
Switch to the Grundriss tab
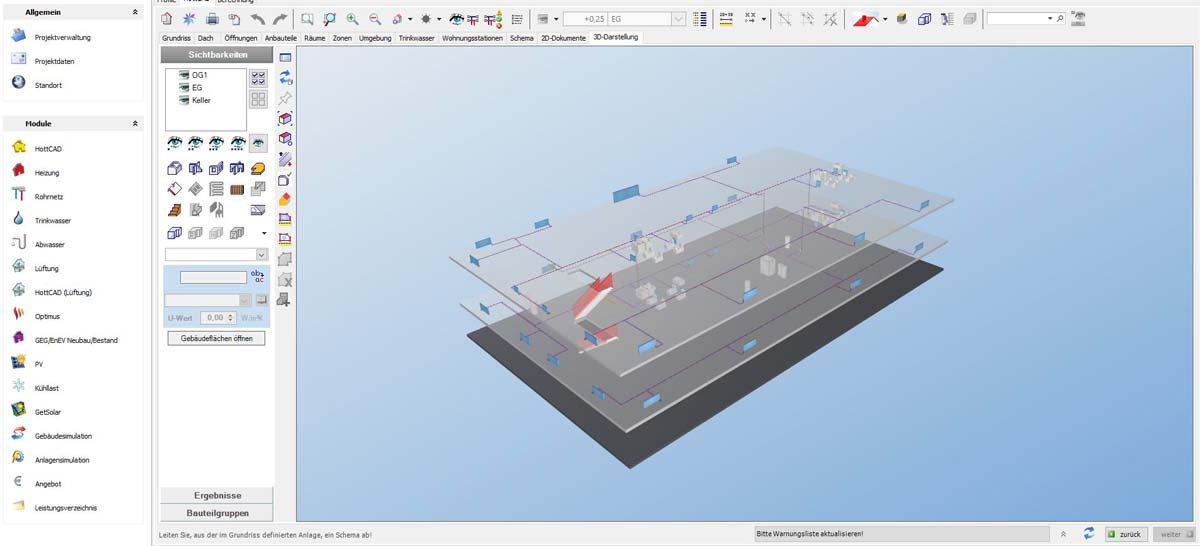tap(176, 37)
